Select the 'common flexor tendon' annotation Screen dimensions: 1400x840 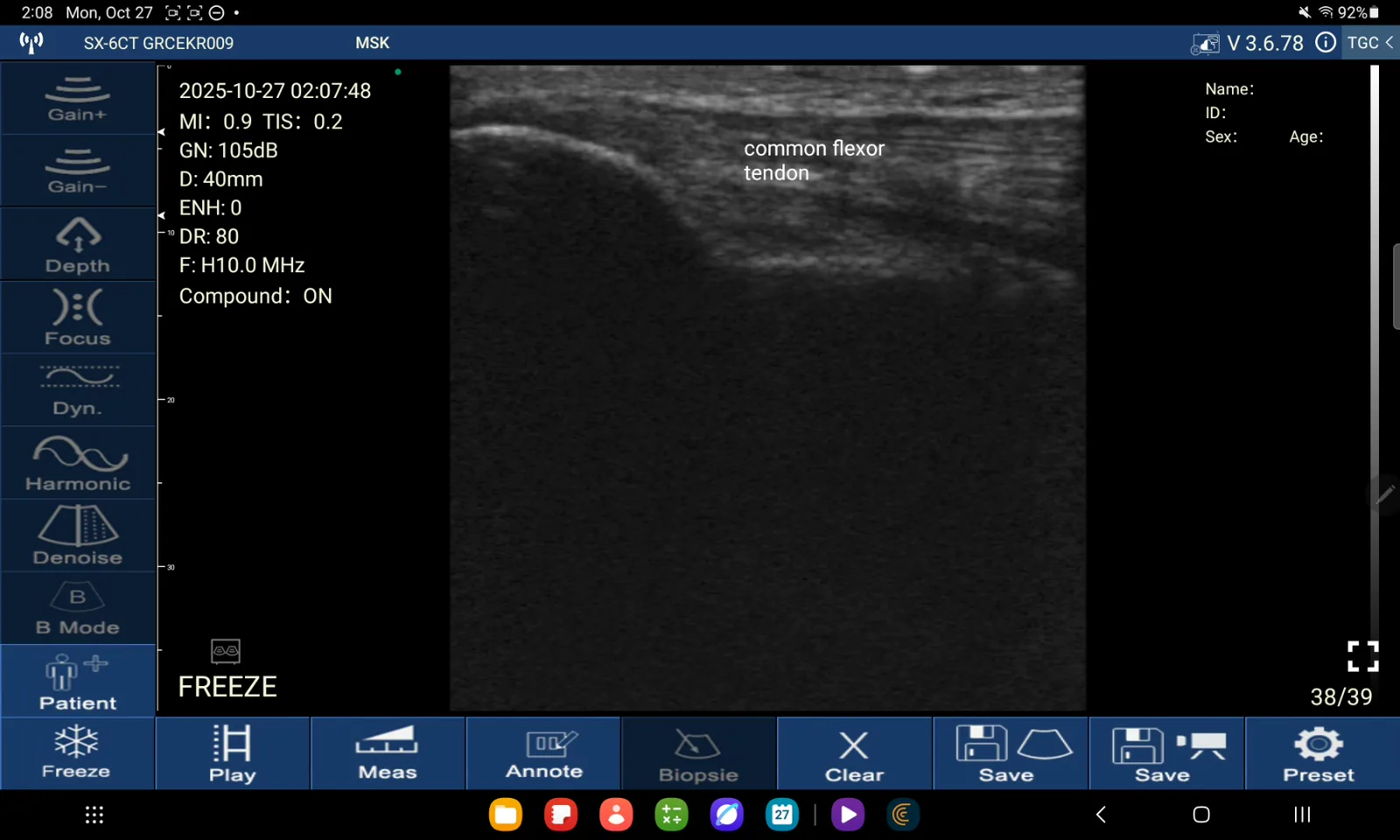pos(814,161)
